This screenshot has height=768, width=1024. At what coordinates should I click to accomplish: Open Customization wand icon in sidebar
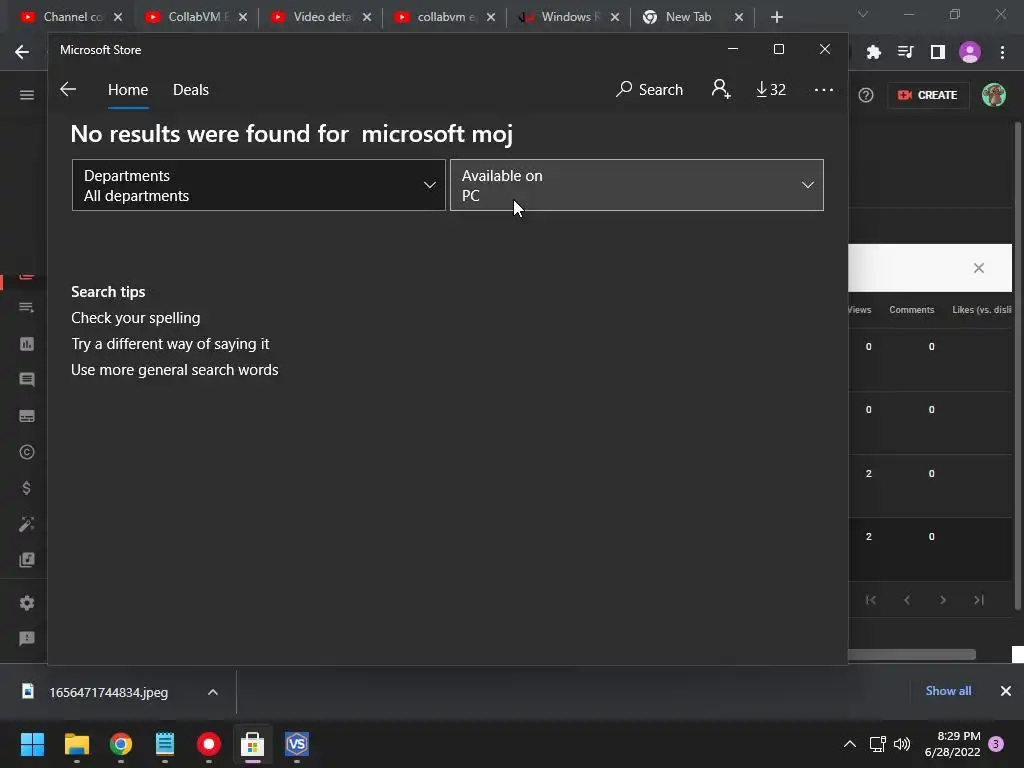click(x=27, y=524)
